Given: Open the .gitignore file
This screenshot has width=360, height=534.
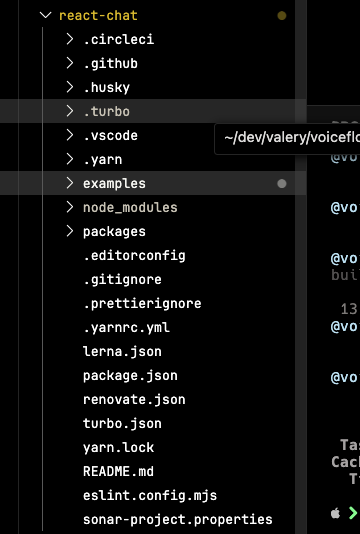Looking at the screenshot, I should pyautogui.click(x=122, y=280).
